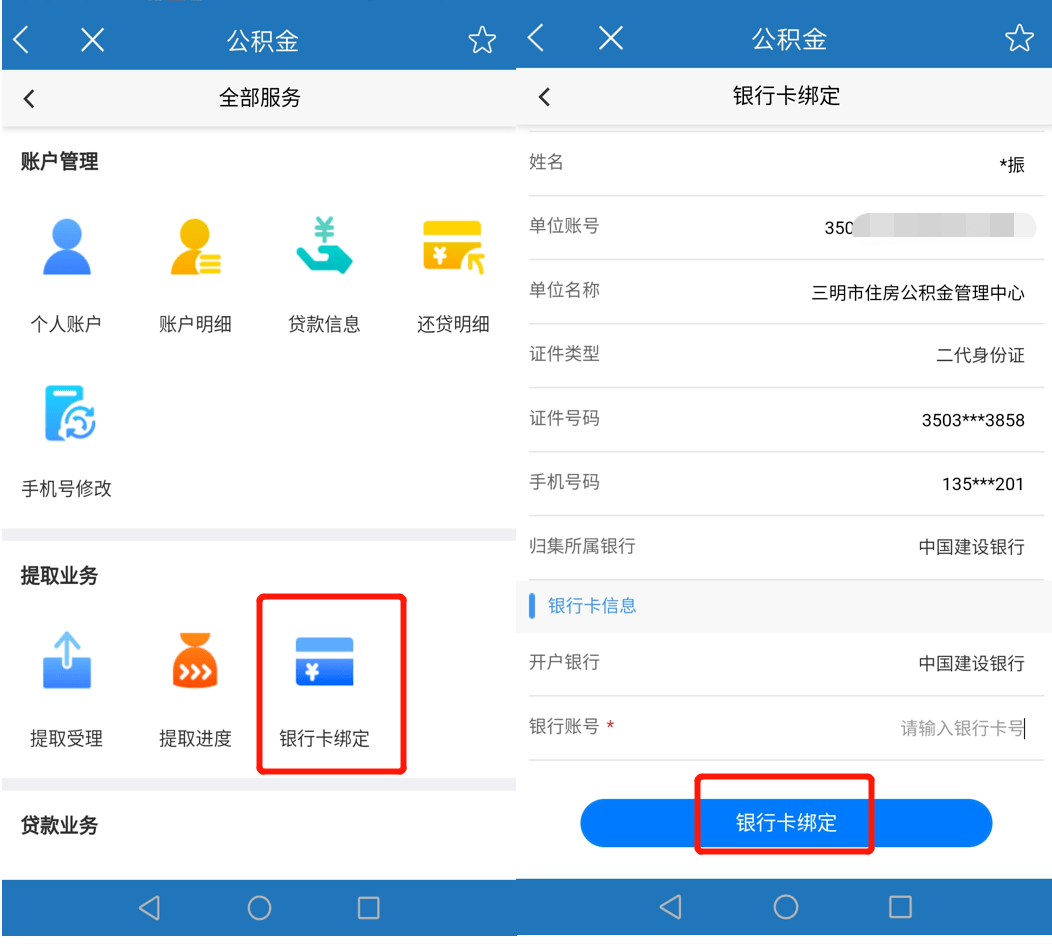Viewport: 1052px width, 946px height.
Task: Tap Android back triangle on left screen
Action: pyautogui.click(x=150, y=908)
